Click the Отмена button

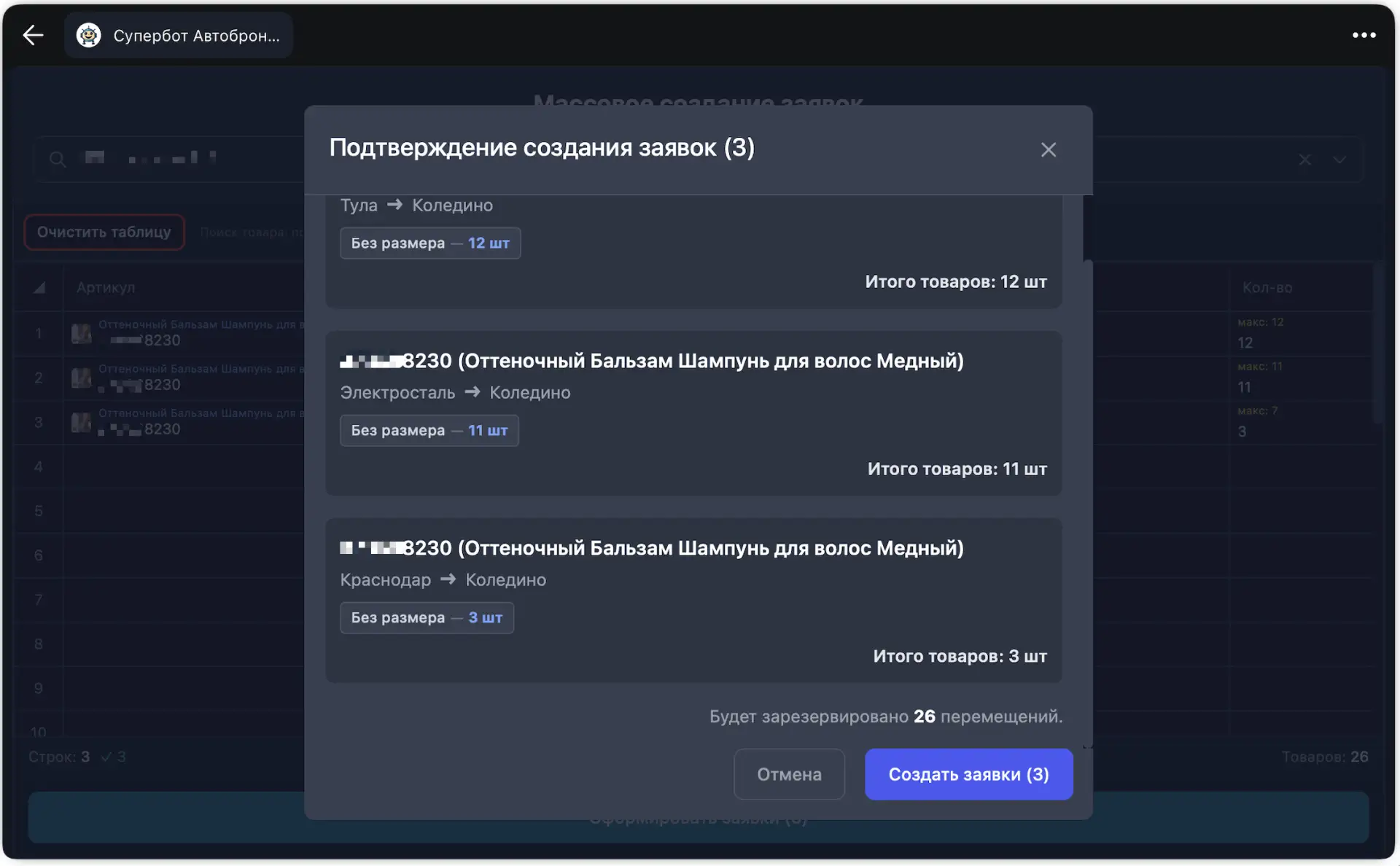click(789, 774)
